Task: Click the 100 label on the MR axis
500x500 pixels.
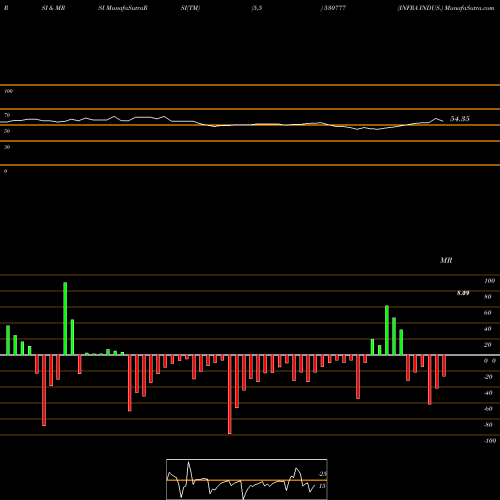Action: pos(489,281)
